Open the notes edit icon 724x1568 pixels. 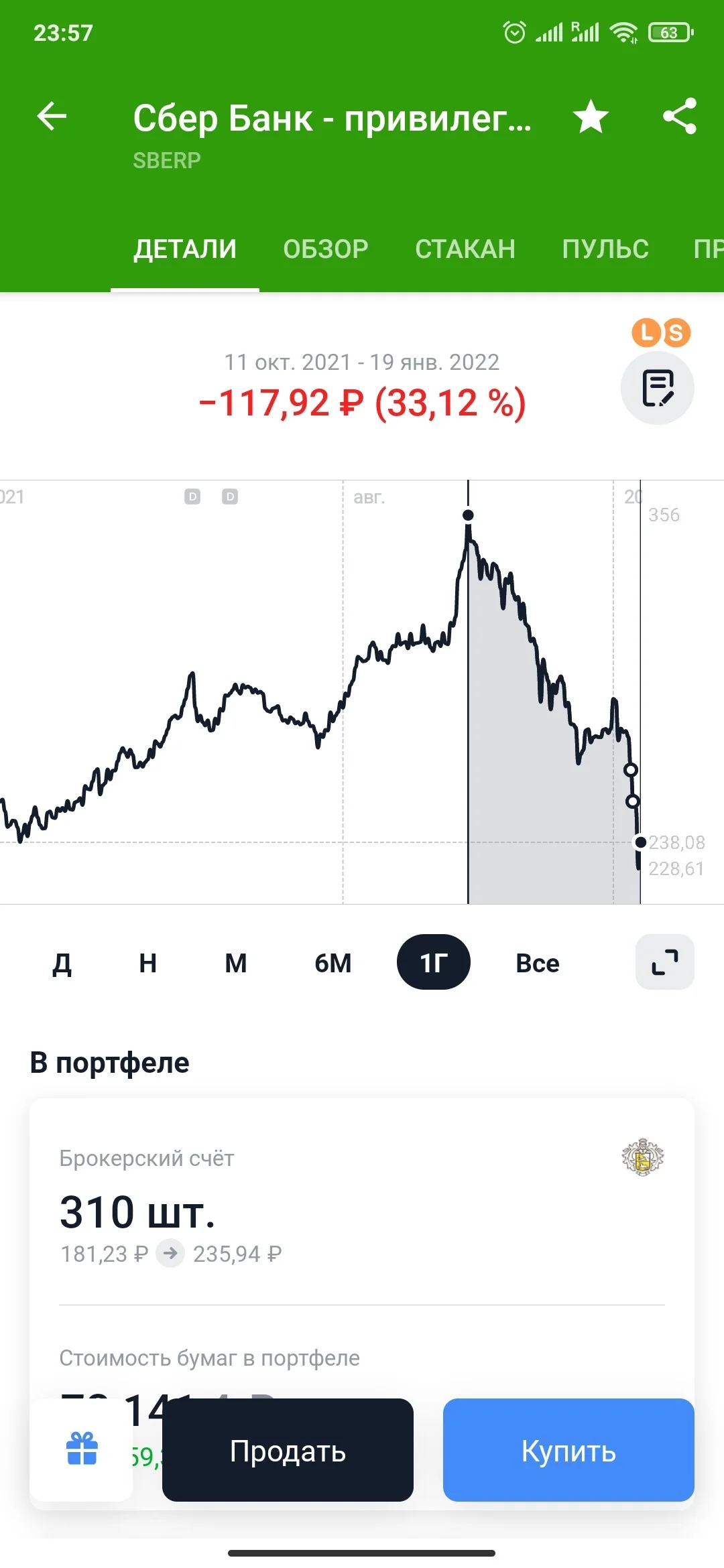[658, 388]
